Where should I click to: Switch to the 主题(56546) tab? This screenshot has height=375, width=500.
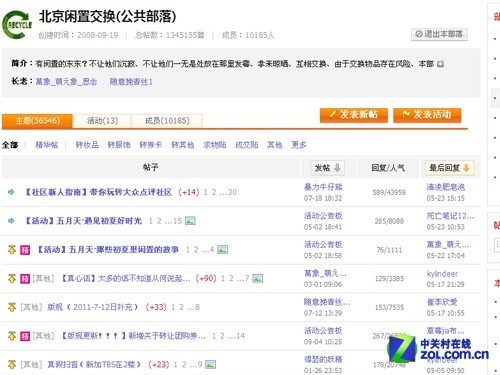click(x=37, y=121)
